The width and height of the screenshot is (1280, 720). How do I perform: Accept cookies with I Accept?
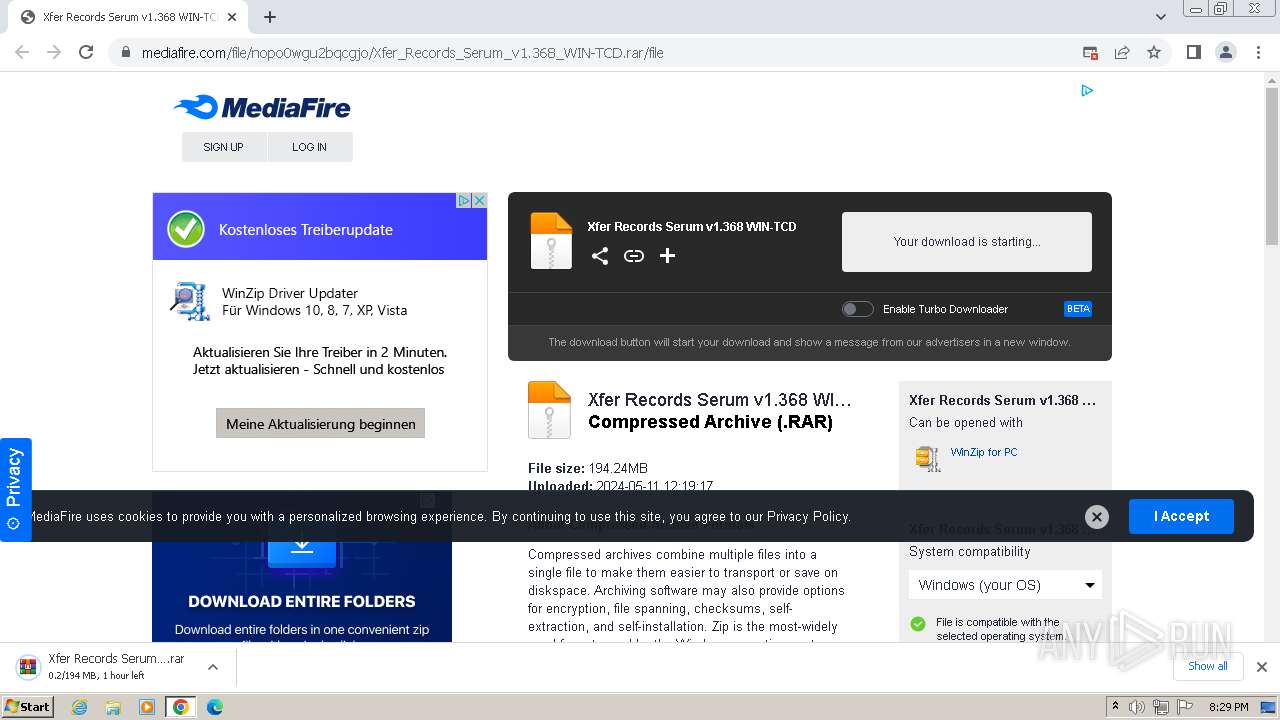click(1181, 516)
